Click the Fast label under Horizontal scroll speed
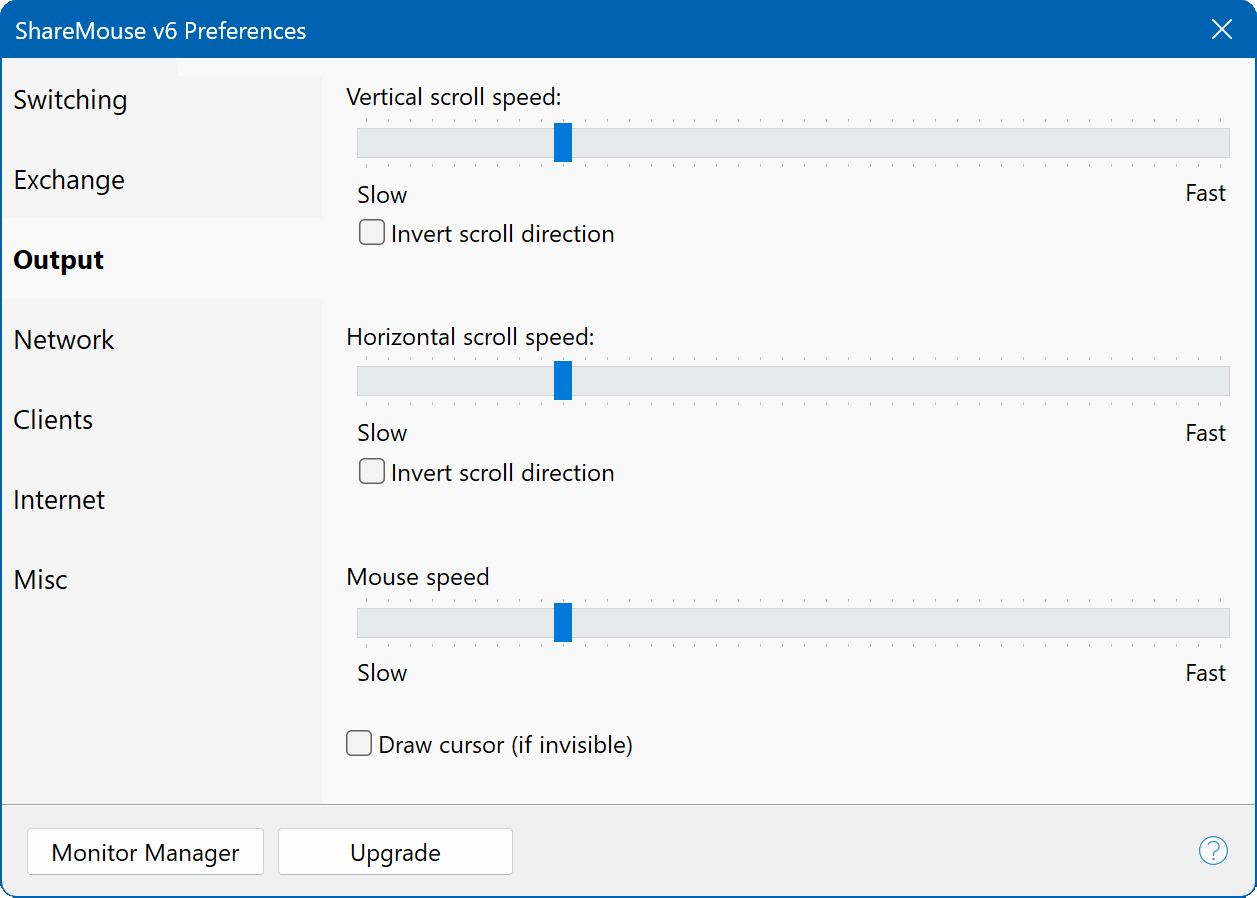The image size is (1257, 898). [1205, 432]
